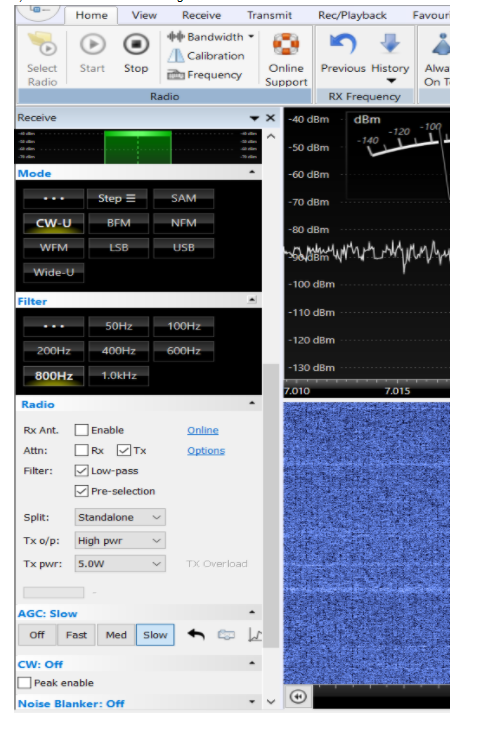Click the green passband in spectrum preview

[137, 147]
